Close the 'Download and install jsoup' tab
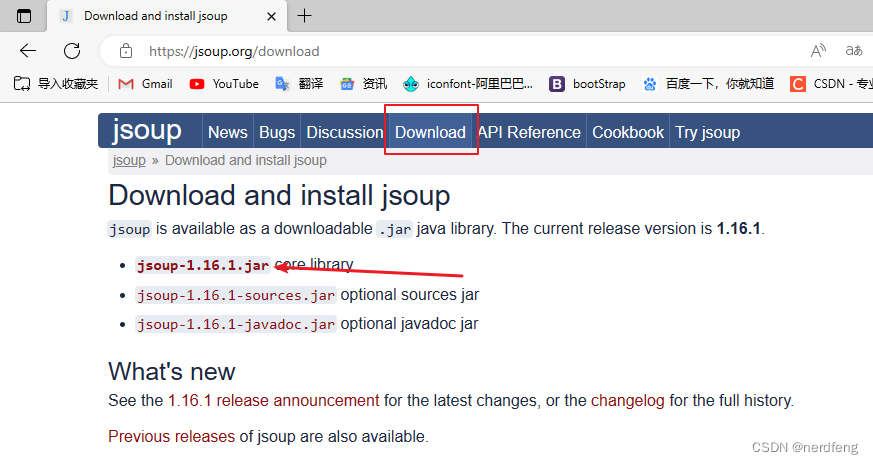873x464 pixels. tap(271, 17)
